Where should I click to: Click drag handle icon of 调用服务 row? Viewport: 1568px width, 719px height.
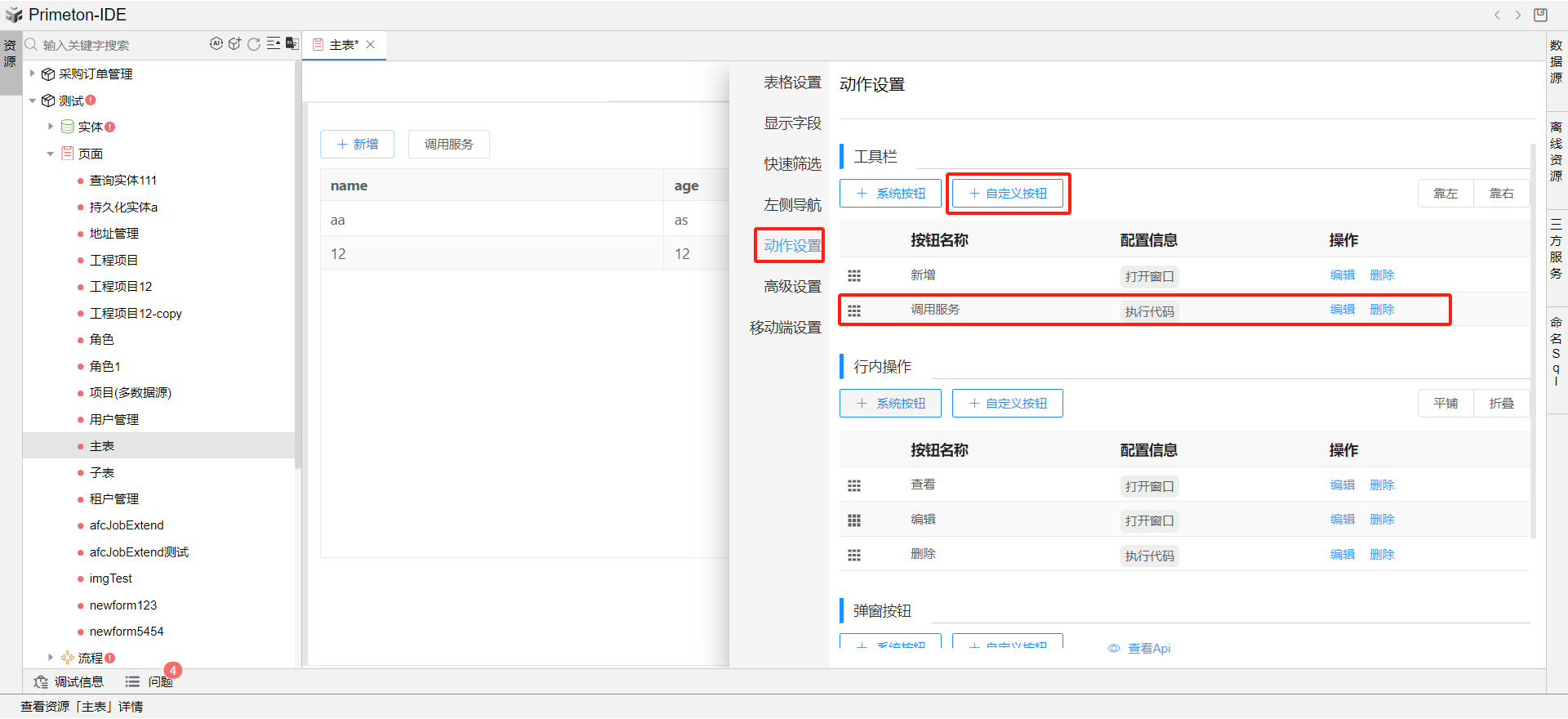coord(854,310)
